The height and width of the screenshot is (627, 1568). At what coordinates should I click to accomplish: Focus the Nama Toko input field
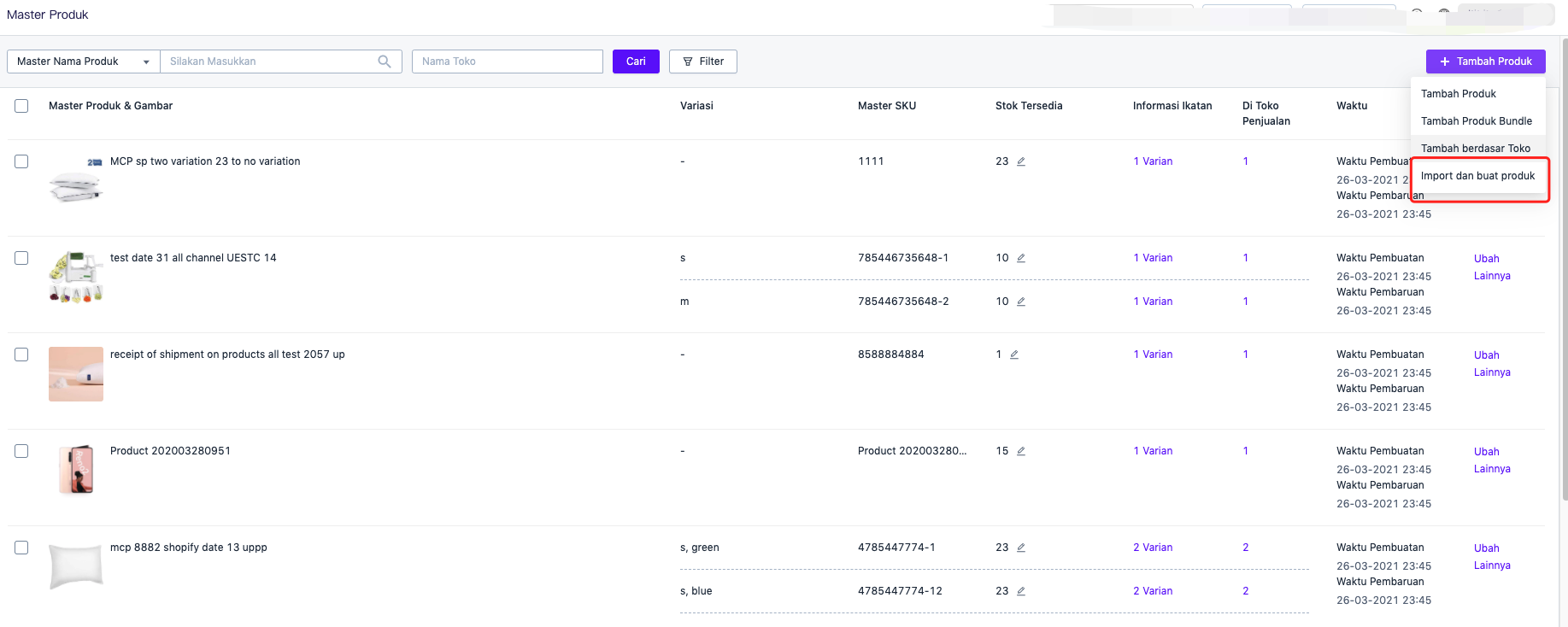(508, 62)
